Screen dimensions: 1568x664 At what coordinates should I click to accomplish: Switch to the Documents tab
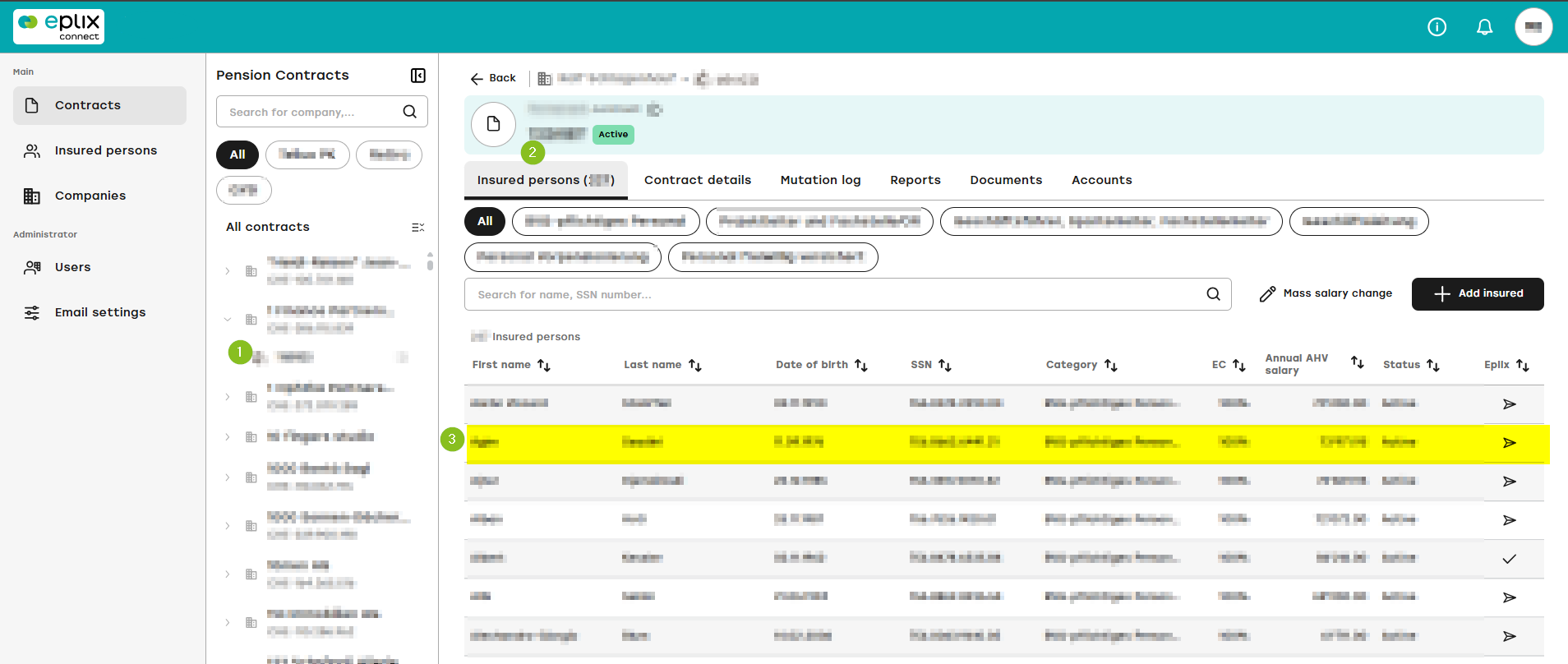1006,180
